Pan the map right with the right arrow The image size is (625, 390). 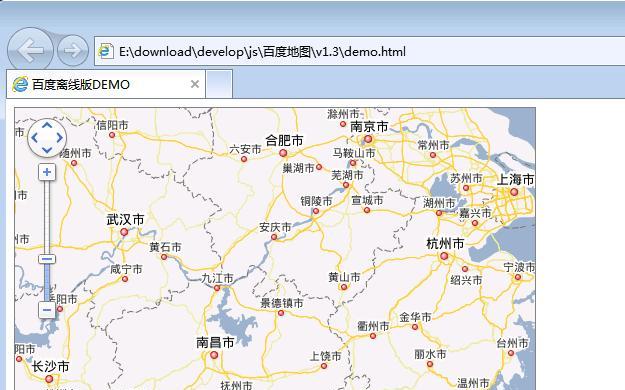[59, 138]
